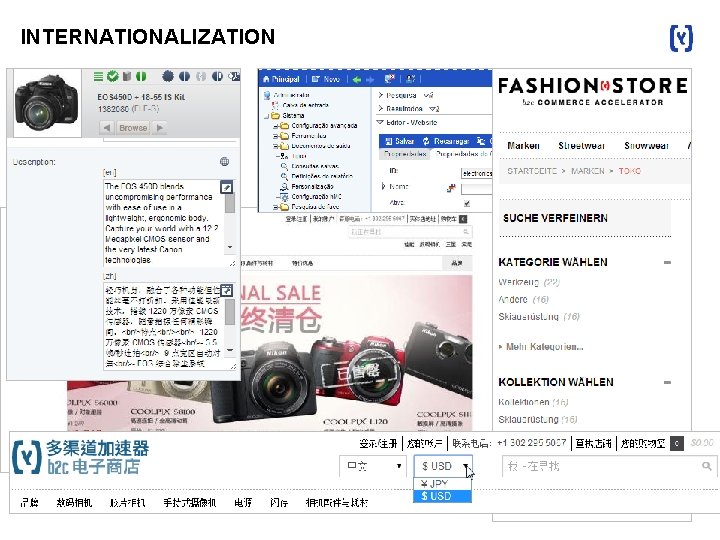Click the [en] description scrollbar thumb
This screenshot has height=540, width=720.
230,203
